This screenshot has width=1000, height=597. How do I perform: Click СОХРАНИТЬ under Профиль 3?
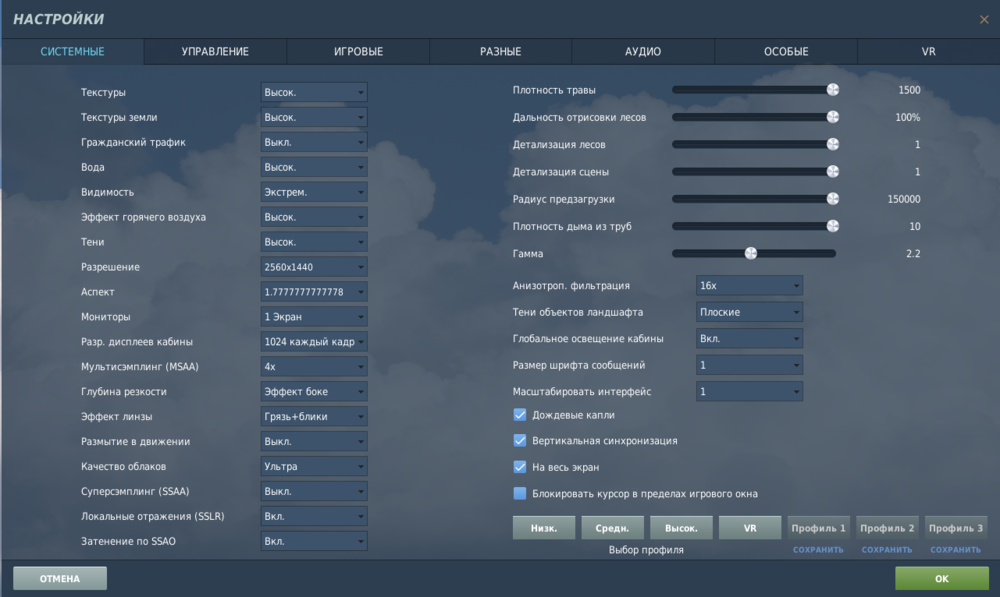[956, 550]
